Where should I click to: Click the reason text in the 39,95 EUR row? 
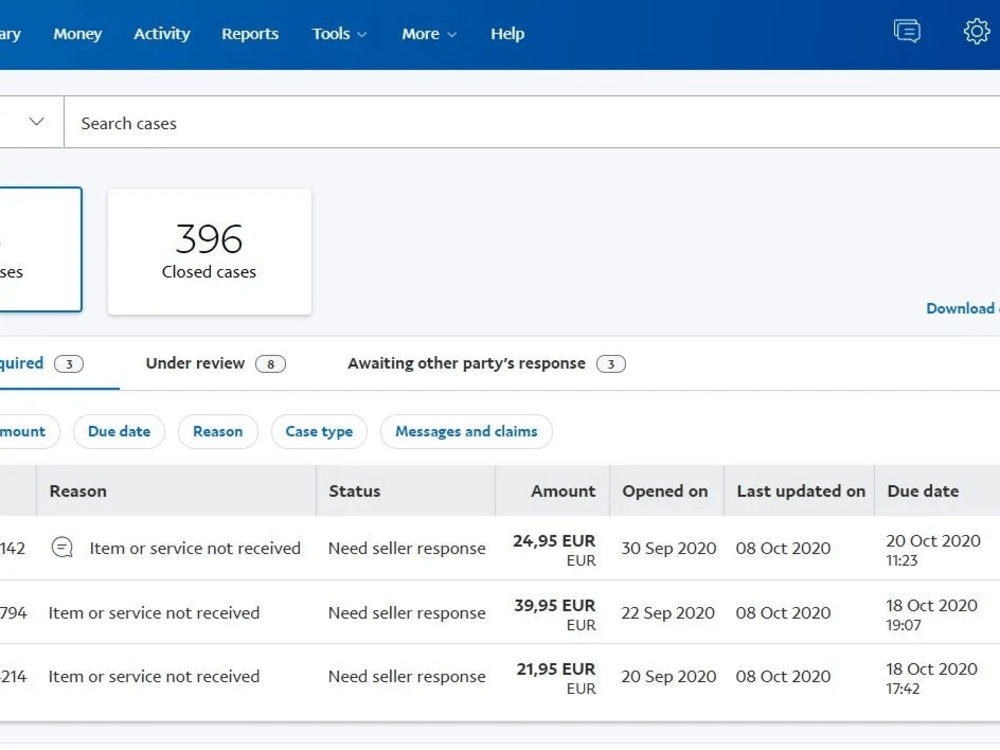pyautogui.click(x=154, y=613)
